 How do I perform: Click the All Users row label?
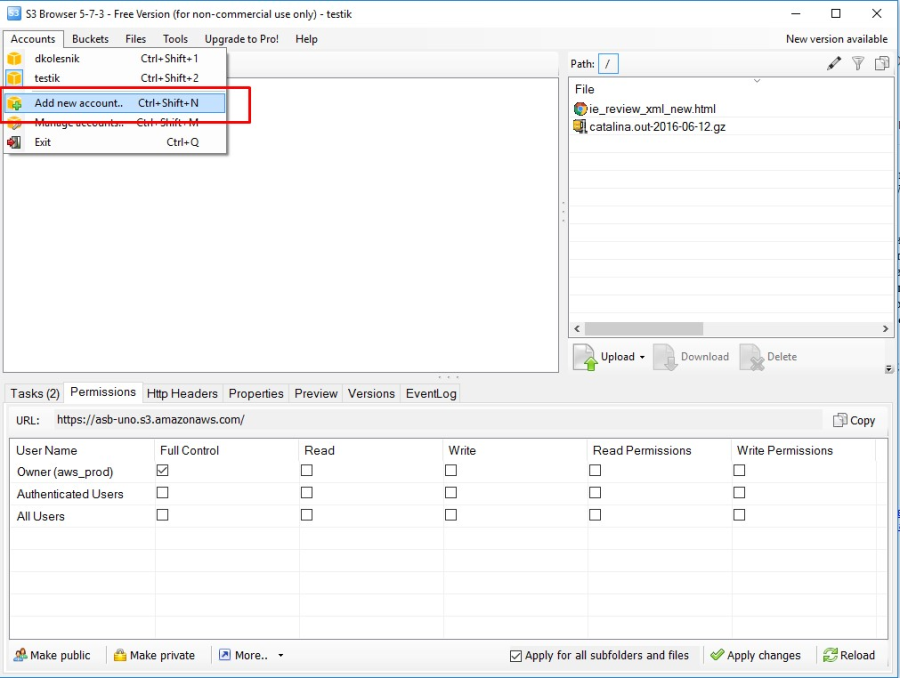pyautogui.click(x=41, y=516)
